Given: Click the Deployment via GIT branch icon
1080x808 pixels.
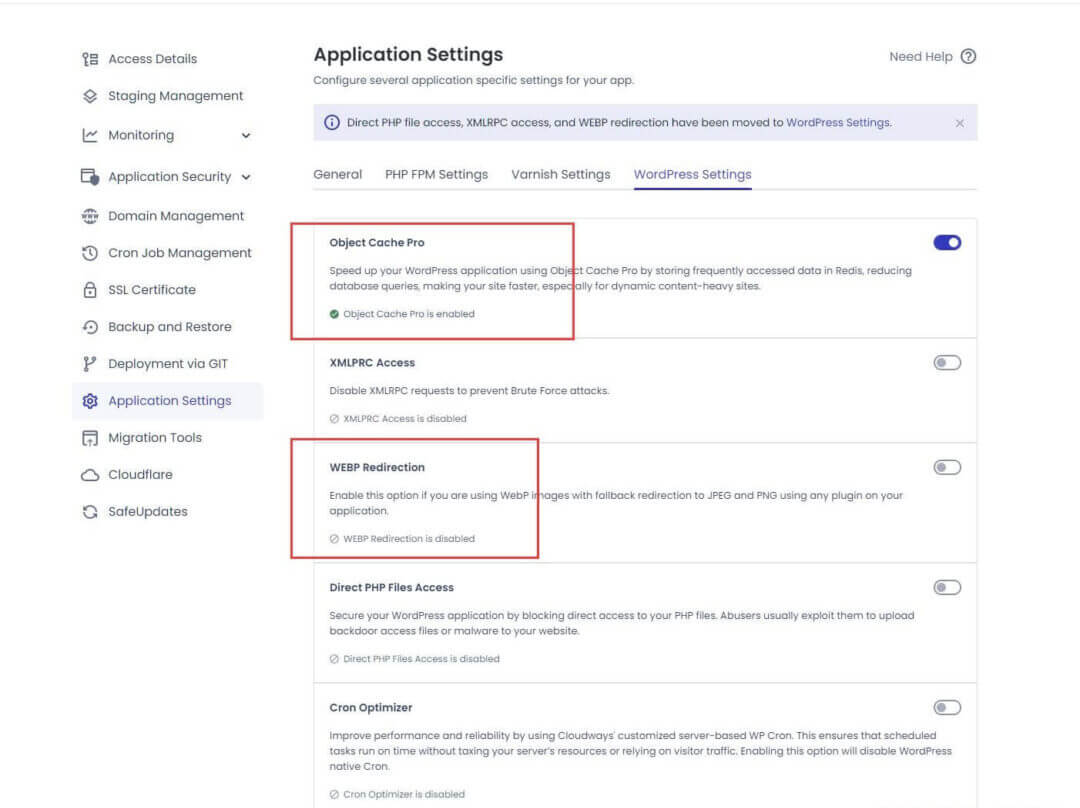Looking at the screenshot, I should coord(90,364).
